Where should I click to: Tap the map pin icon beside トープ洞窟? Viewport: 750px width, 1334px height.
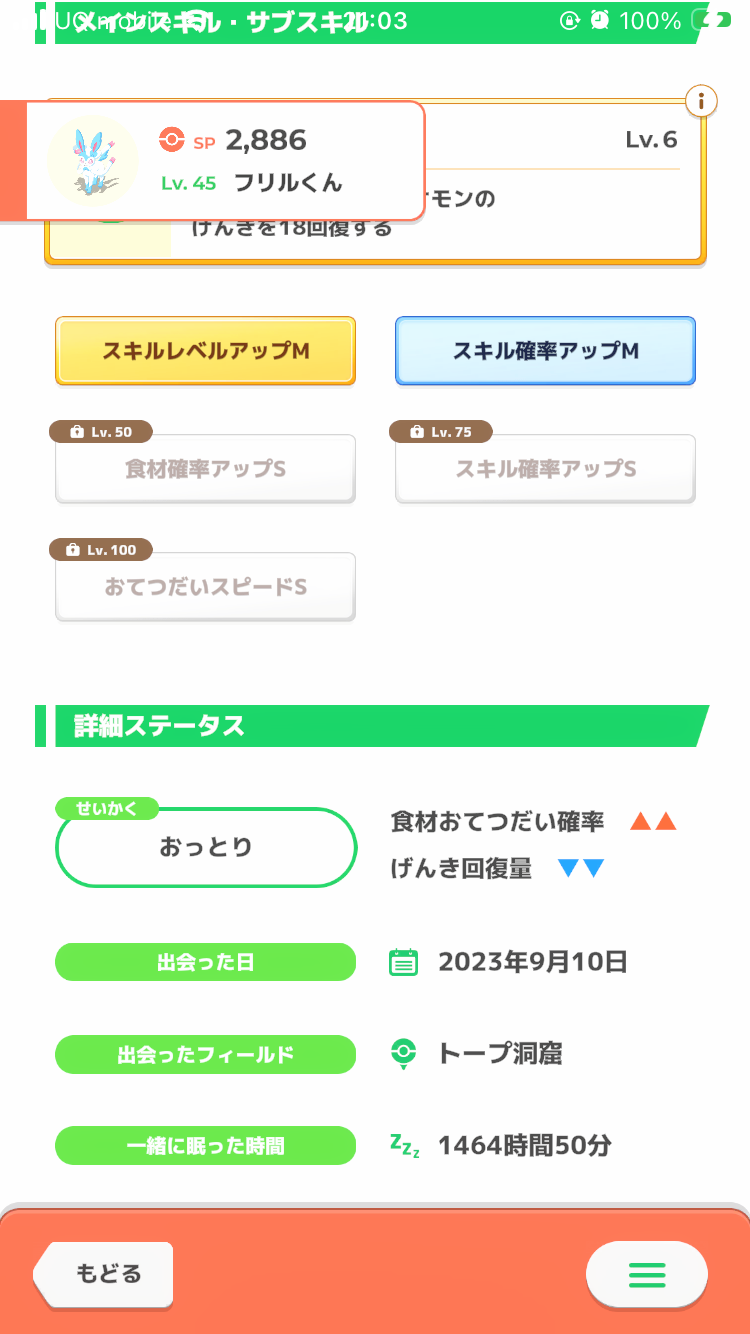pos(403,1054)
